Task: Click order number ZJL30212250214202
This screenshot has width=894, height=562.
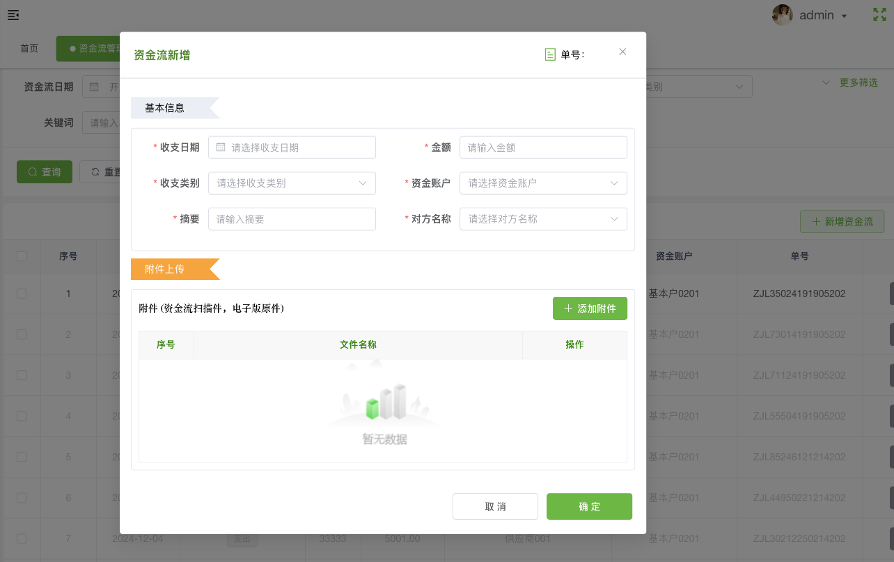Action: coord(799,539)
